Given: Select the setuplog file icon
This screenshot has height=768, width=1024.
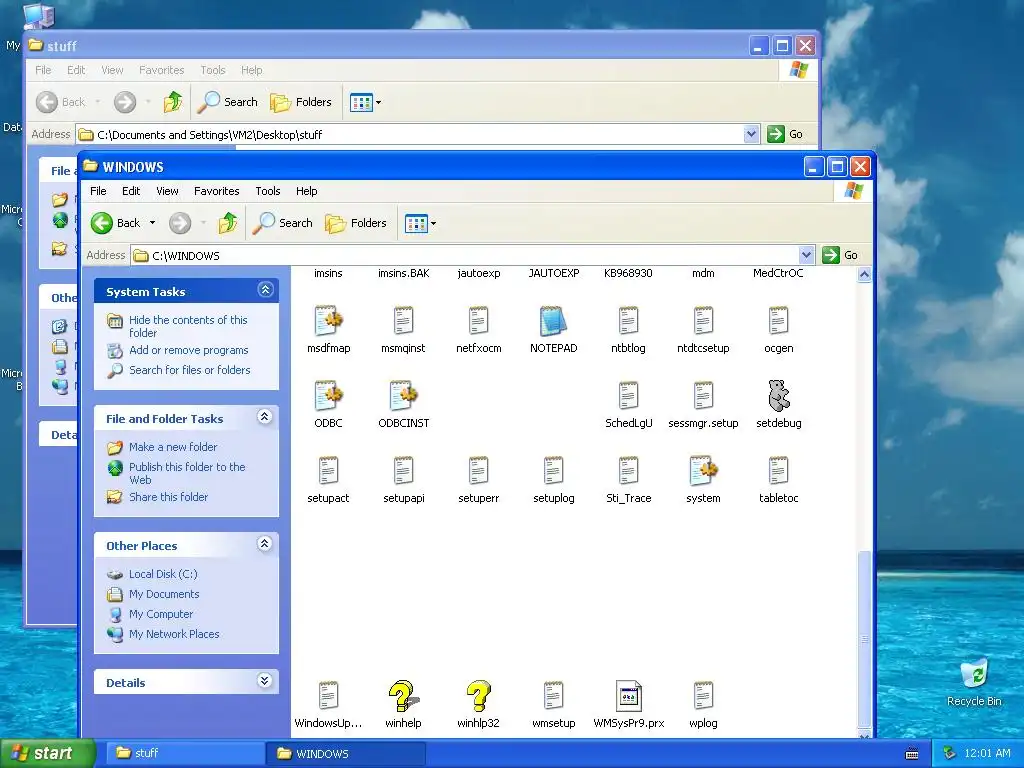Looking at the screenshot, I should [553, 471].
